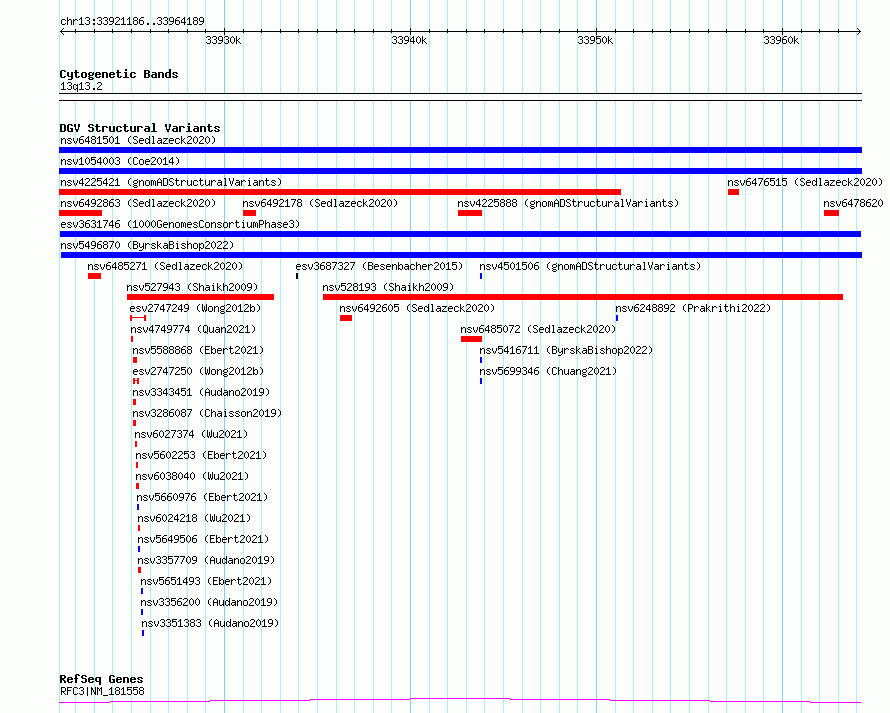Select nsv6038040 (Wu2021) label

192,476
